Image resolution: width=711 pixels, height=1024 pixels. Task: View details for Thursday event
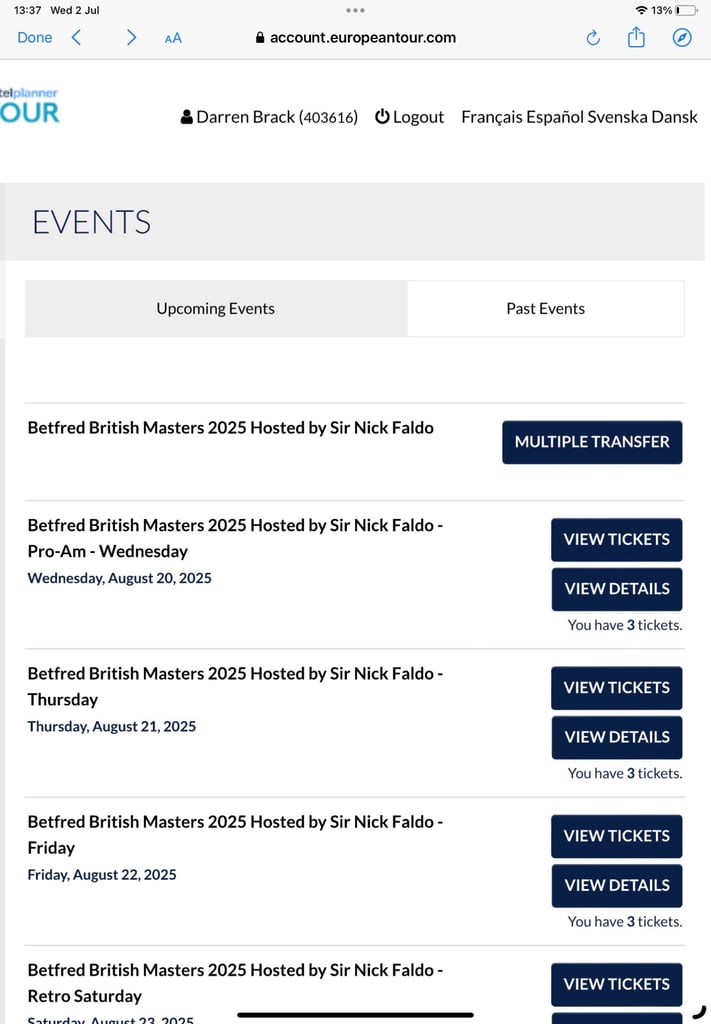click(616, 737)
